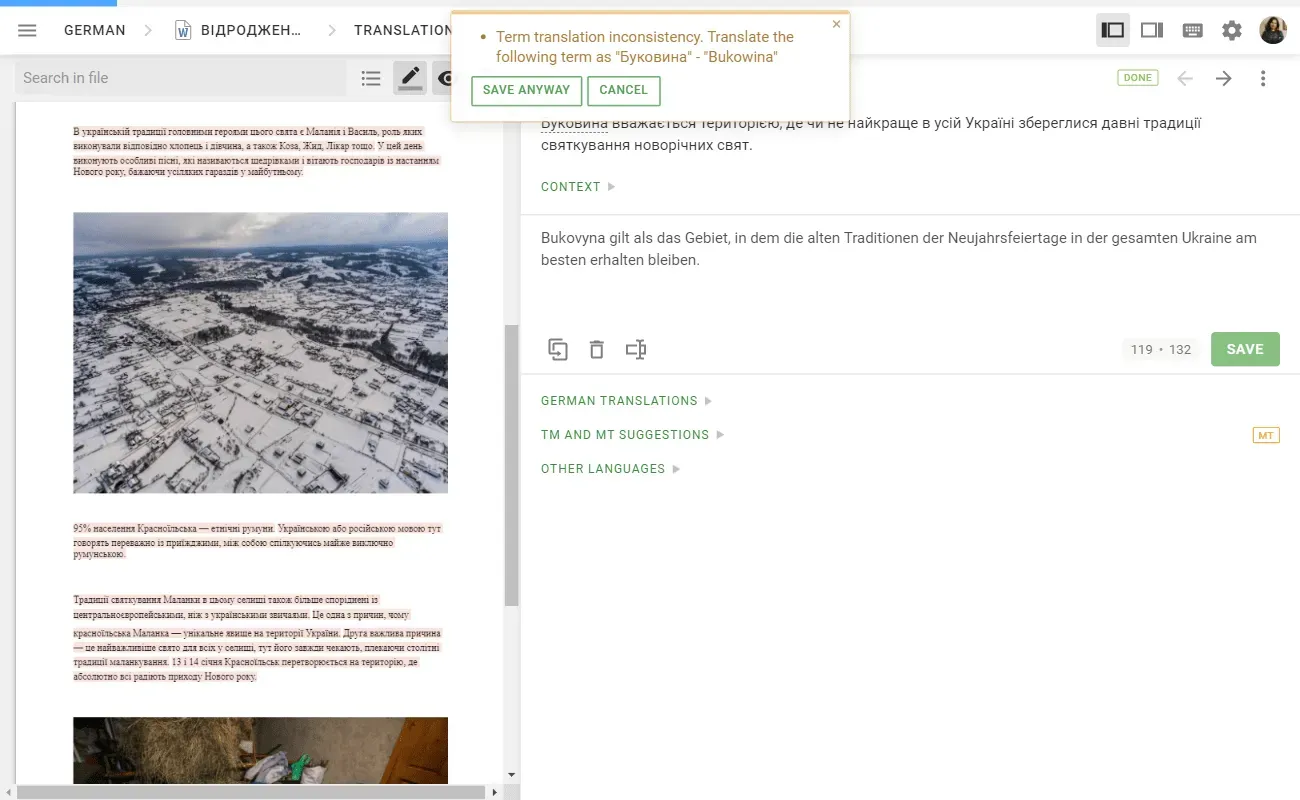Open three-dot string options menu
Screen dimensions: 1300x800
coord(1263,78)
